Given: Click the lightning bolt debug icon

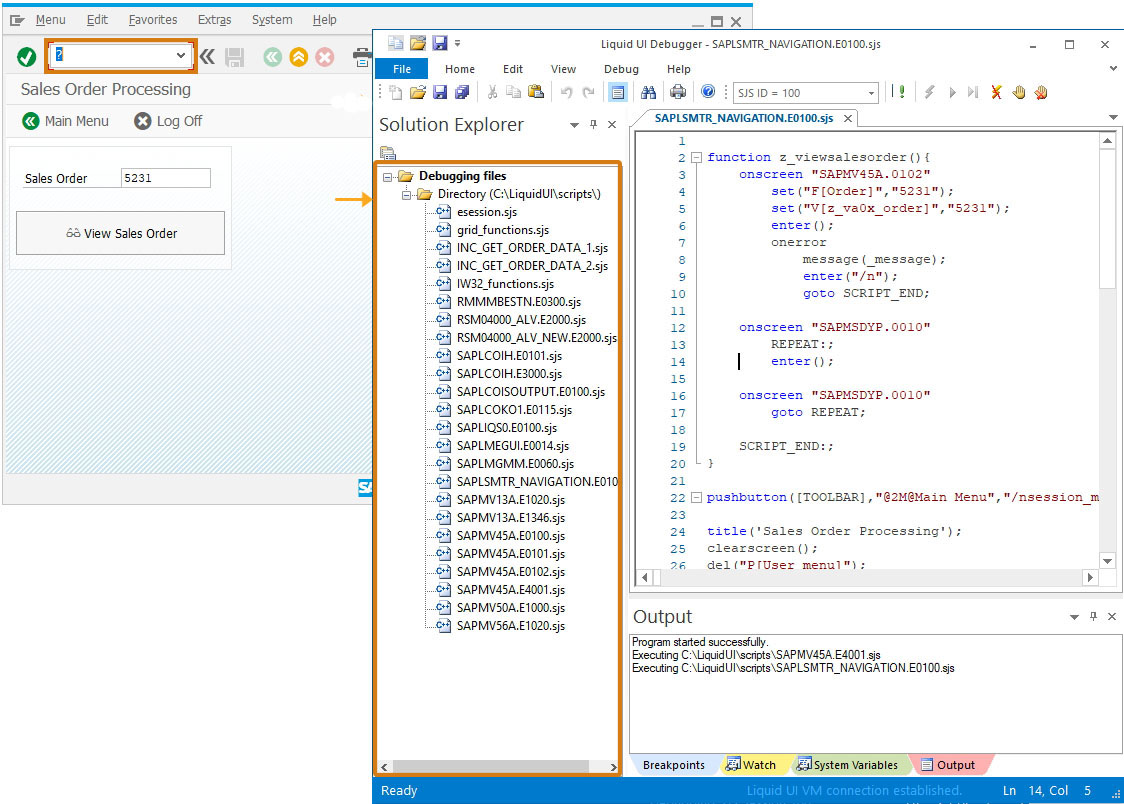Looking at the screenshot, I should coord(930,92).
